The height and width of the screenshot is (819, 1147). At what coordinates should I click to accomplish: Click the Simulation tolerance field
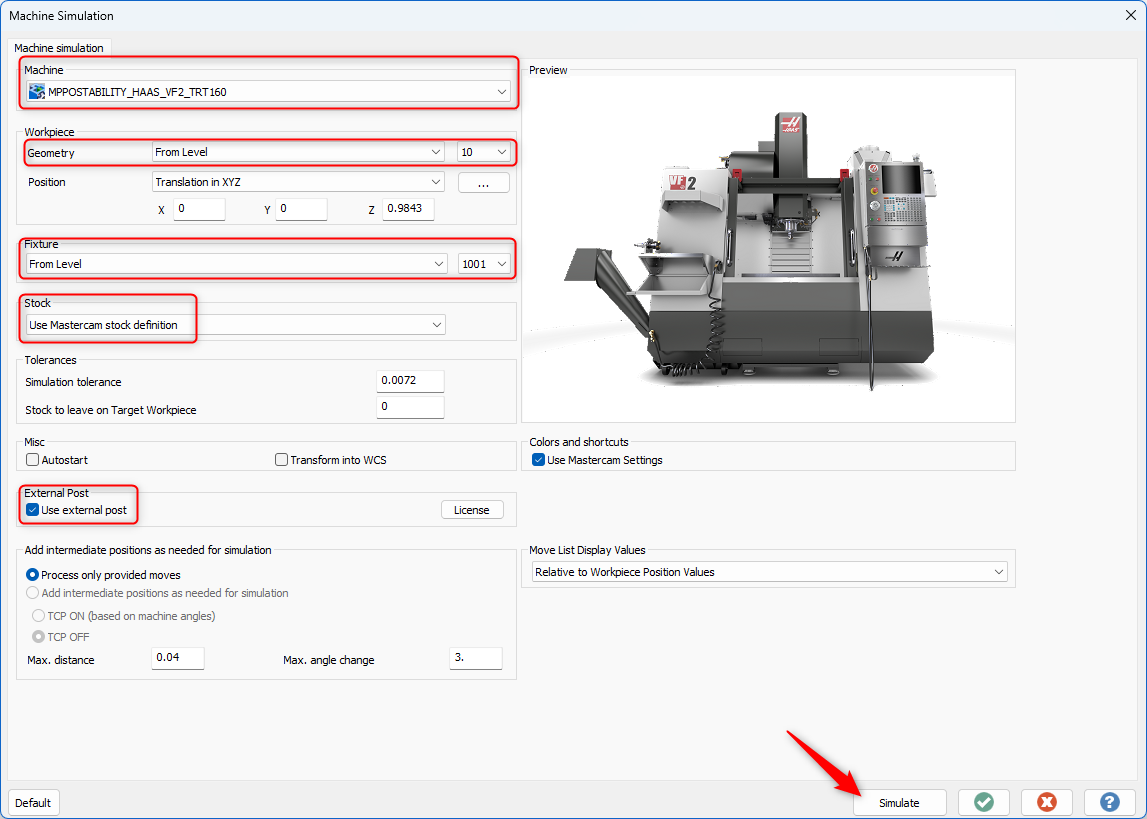410,382
